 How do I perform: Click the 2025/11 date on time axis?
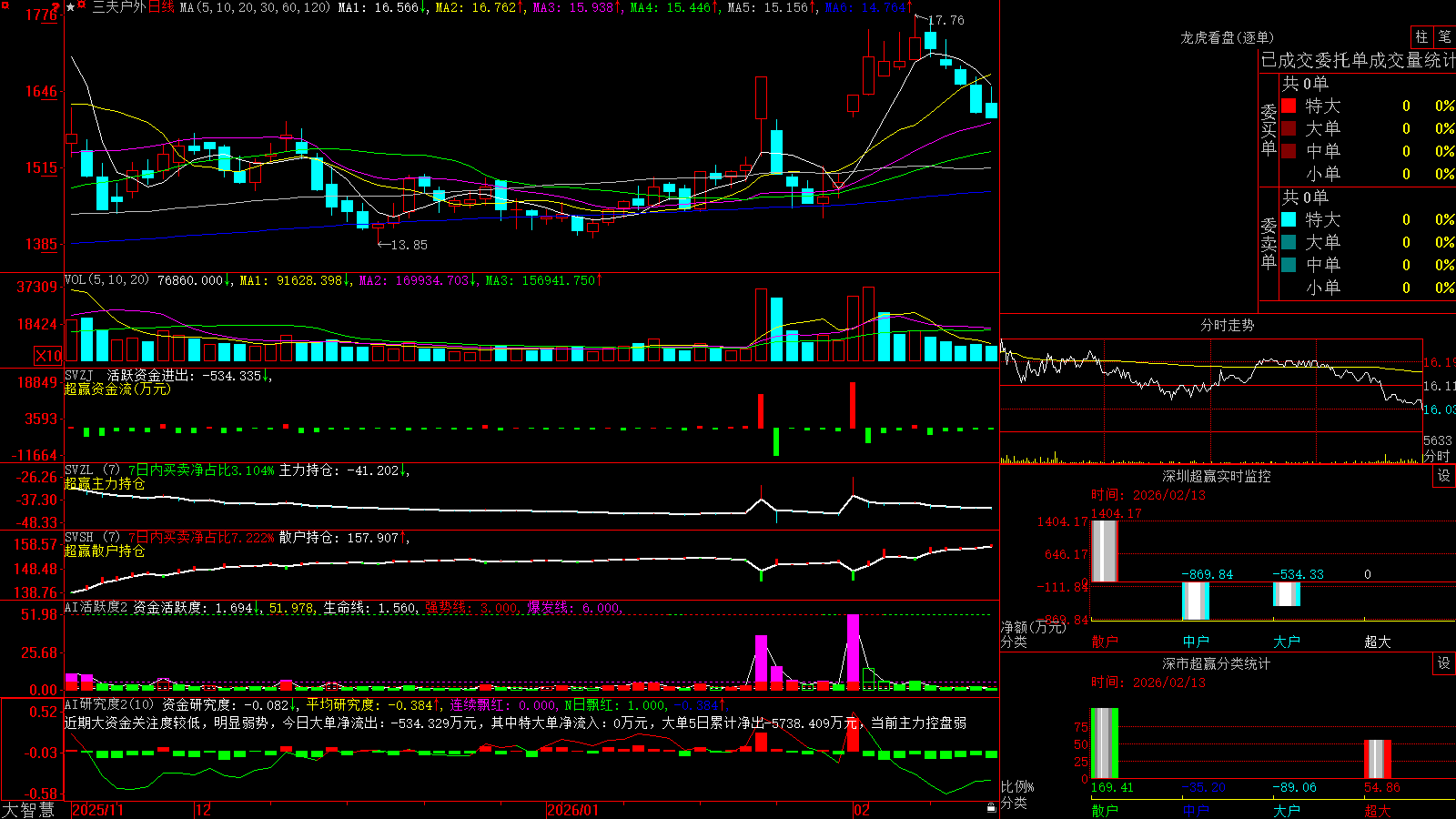point(97,810)
